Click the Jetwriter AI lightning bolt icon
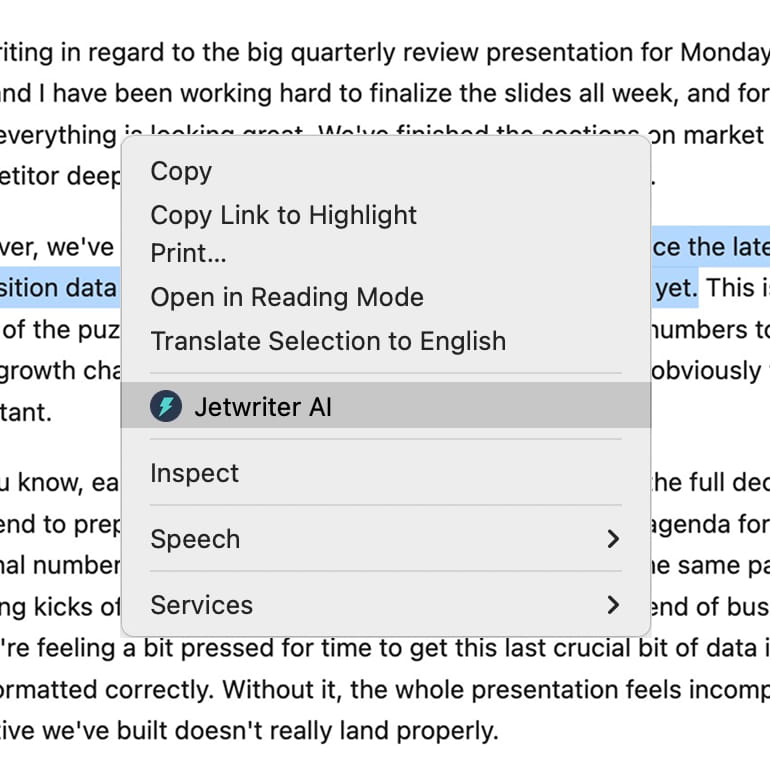This screenshot has width=772, height=772. tap(165, 406)
